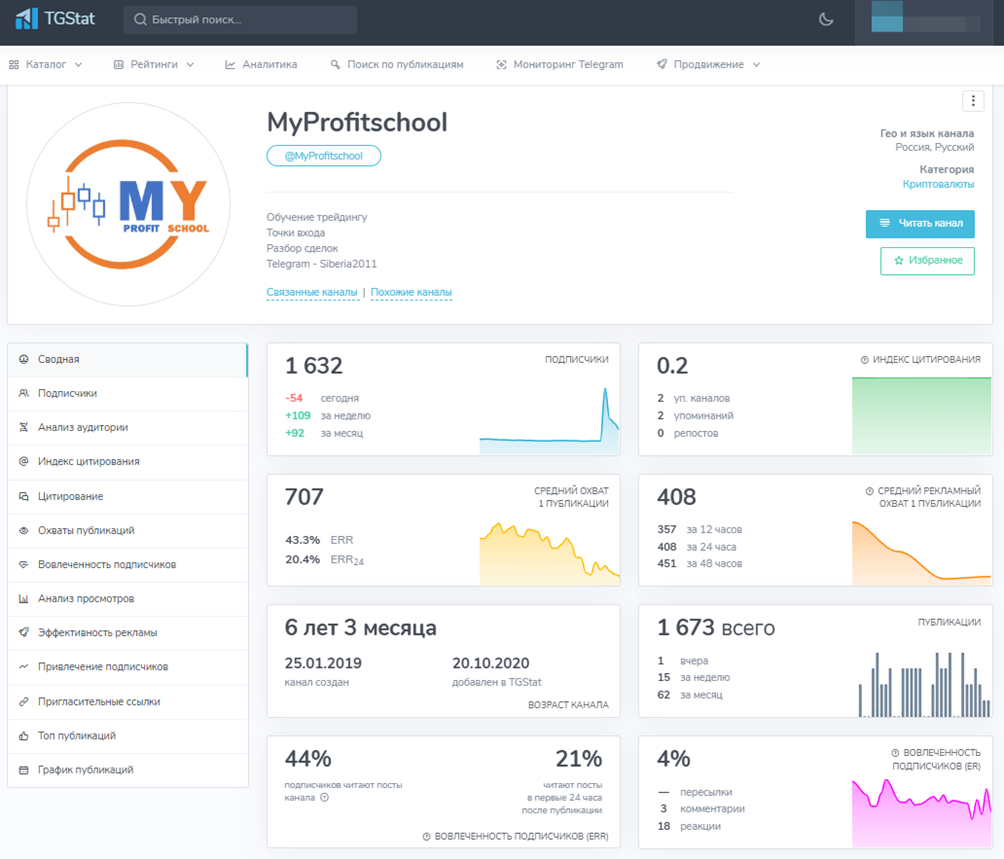Click the info icon beside подписчиков читают посты
The image size is (1004, 859).
[x=325, y=798]
